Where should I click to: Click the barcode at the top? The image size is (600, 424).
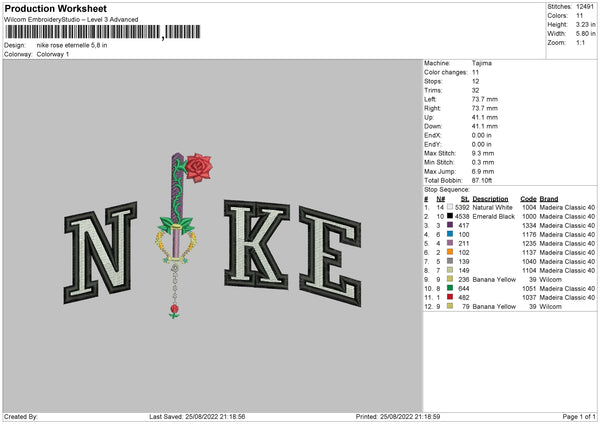[103, 32]
